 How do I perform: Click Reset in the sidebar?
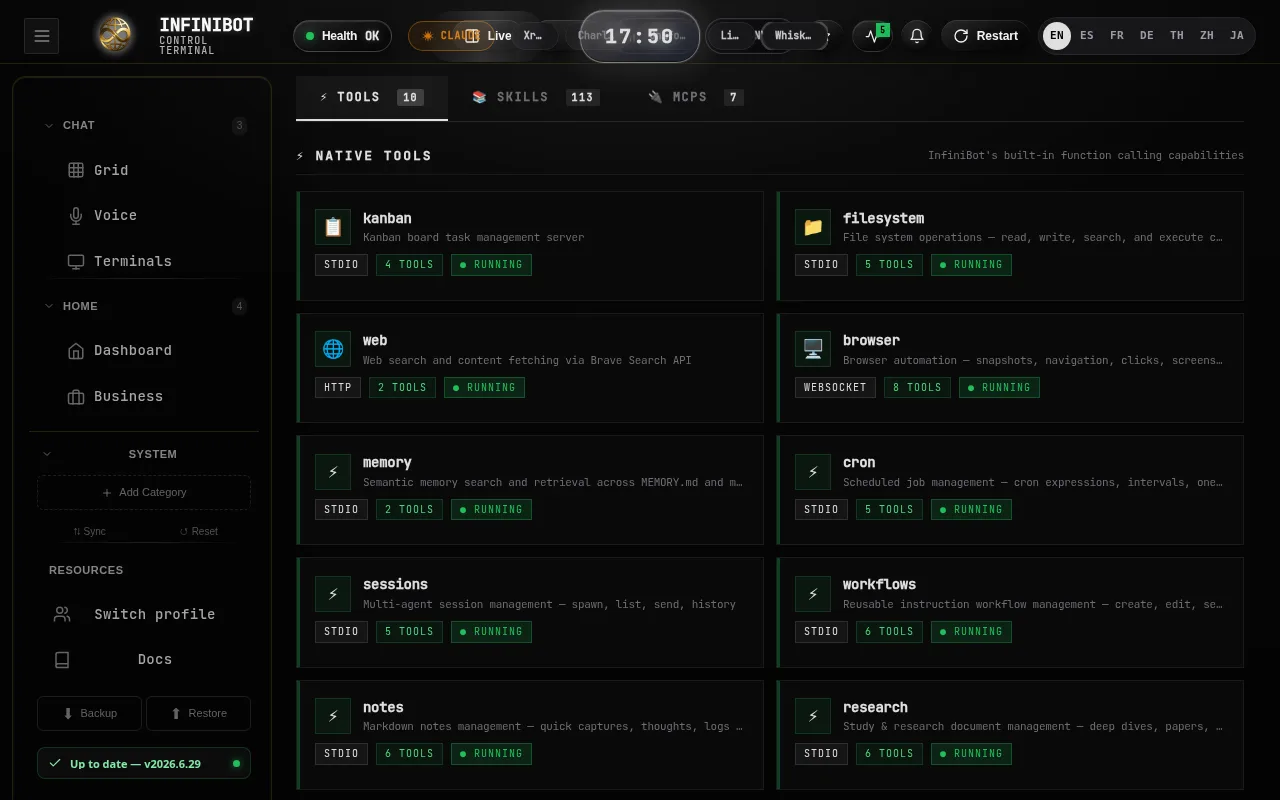[x=198, y=531]
